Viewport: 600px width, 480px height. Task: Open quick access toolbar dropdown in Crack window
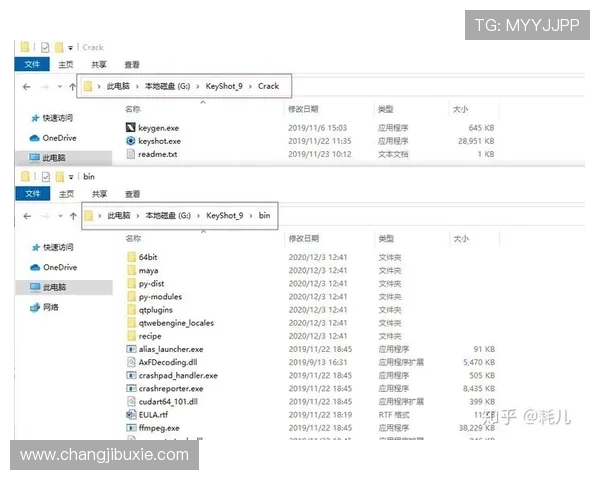[70, 48]
